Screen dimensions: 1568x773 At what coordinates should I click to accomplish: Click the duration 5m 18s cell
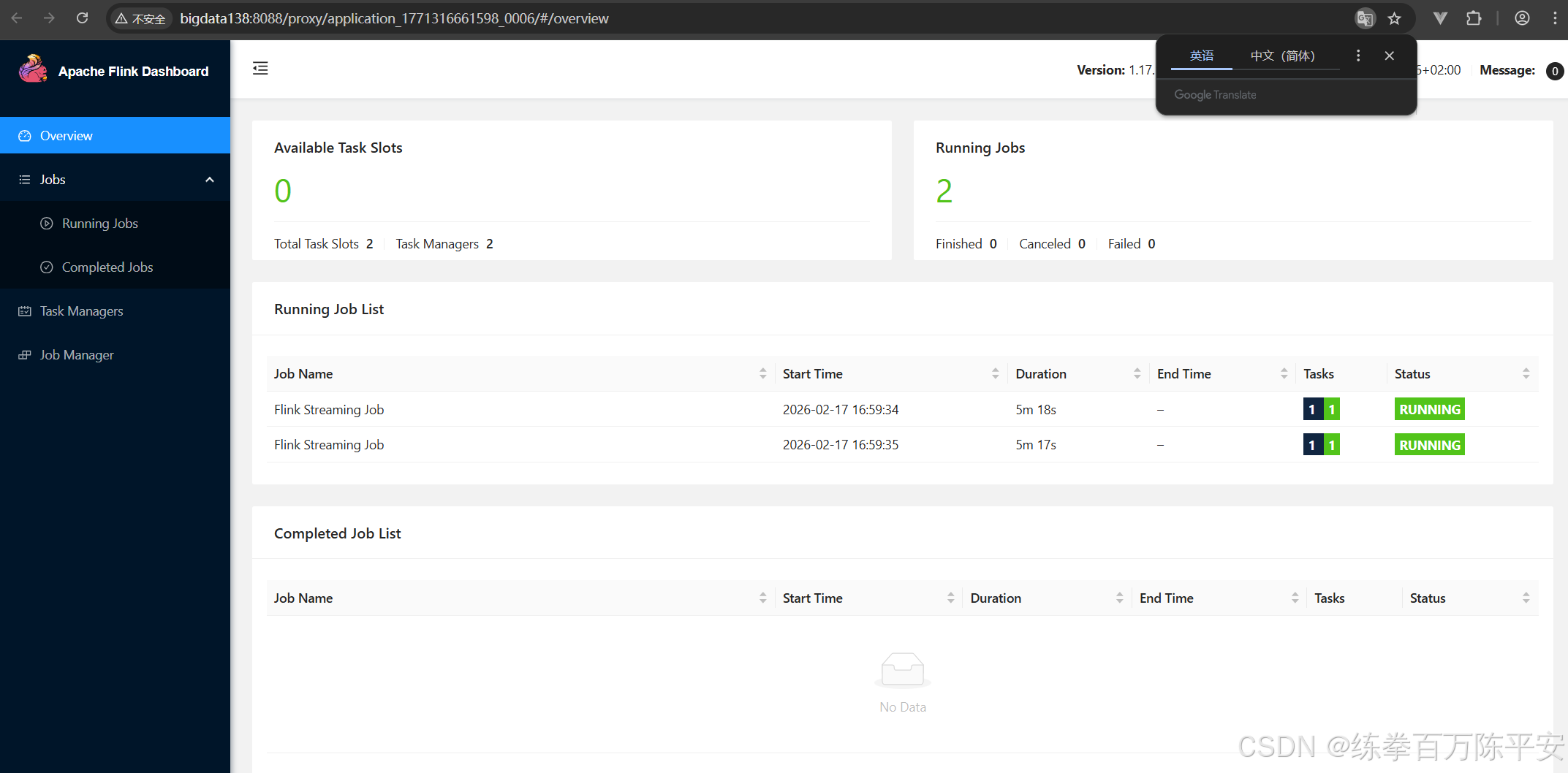click(1035, 410)
